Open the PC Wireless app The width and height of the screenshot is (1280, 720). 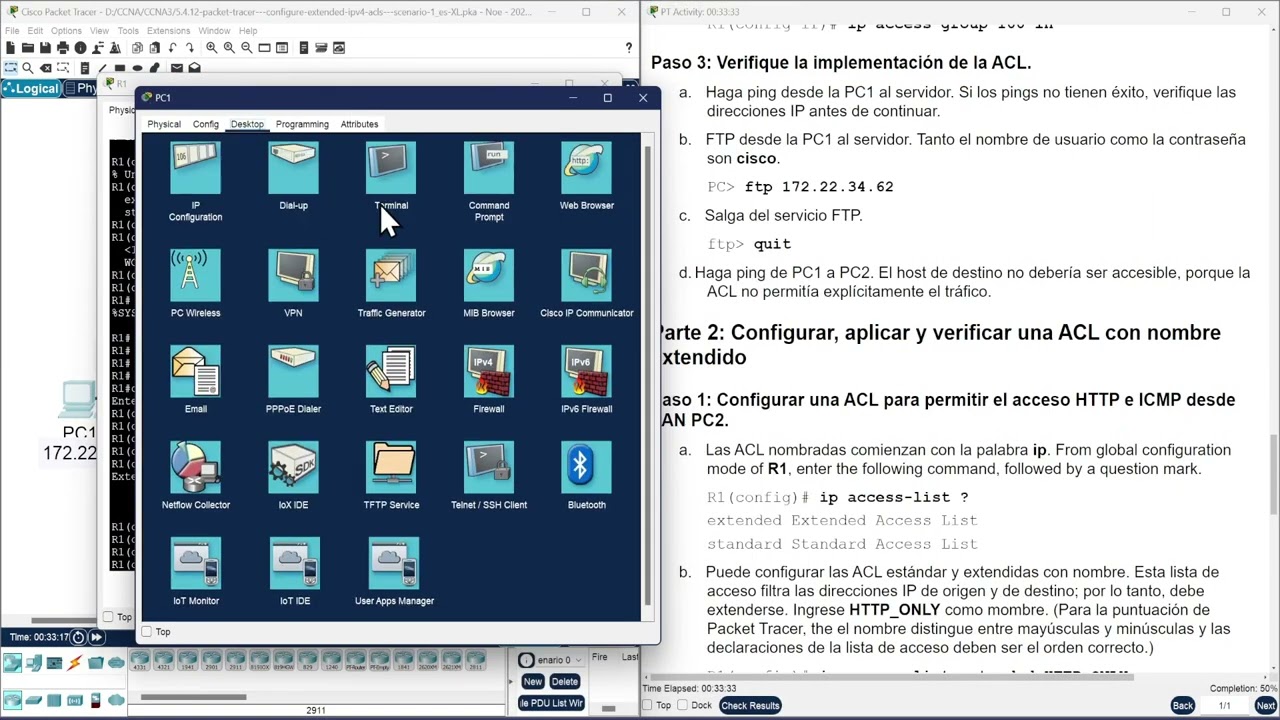[x=195, y=284]
